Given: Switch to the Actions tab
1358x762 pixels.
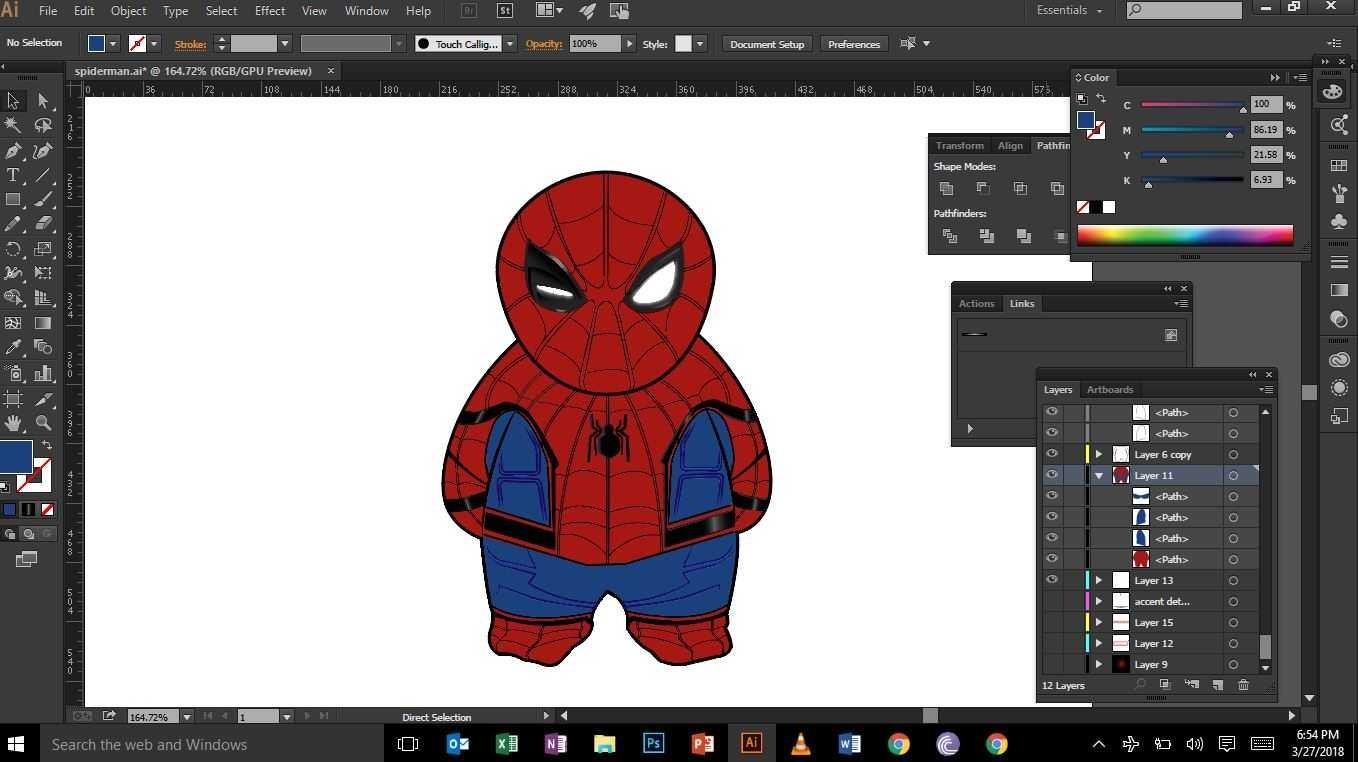Looking at the screenshot, I should click(976, 303).
